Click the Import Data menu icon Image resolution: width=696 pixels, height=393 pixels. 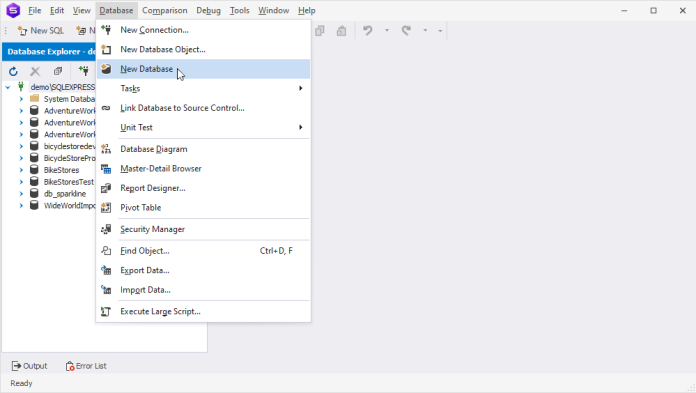[x=106, y=290]
